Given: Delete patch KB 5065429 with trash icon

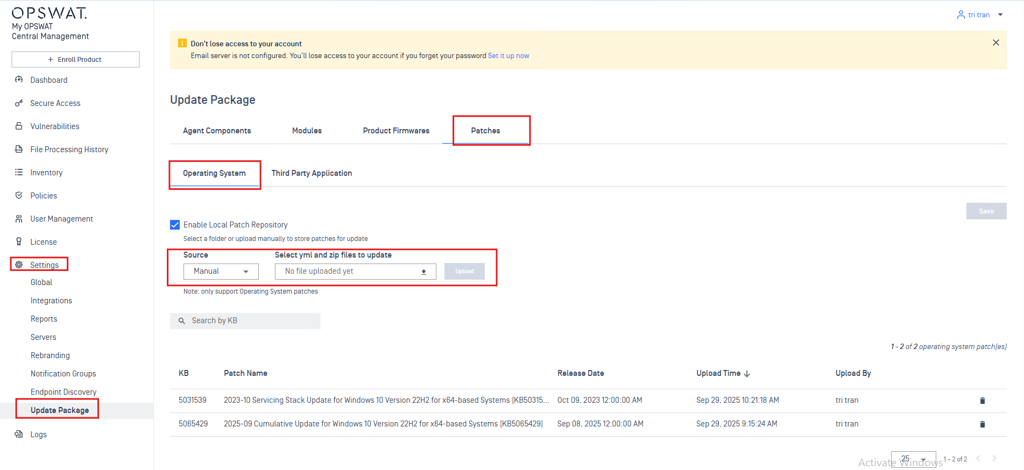Looking at the screenshot, I should (982, 424).
